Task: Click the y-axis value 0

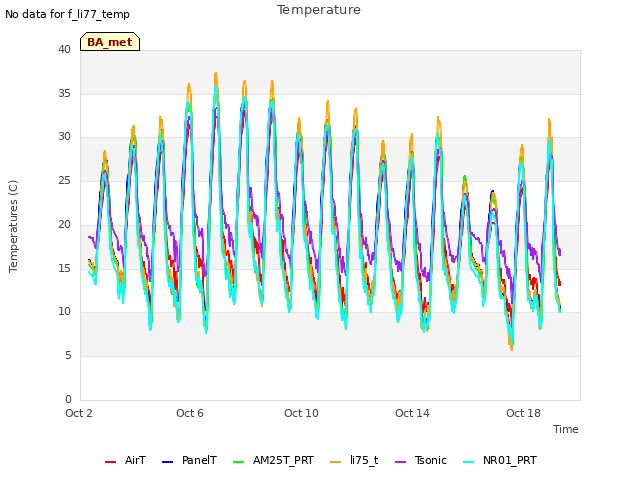Action: click(x=68, y=399)
